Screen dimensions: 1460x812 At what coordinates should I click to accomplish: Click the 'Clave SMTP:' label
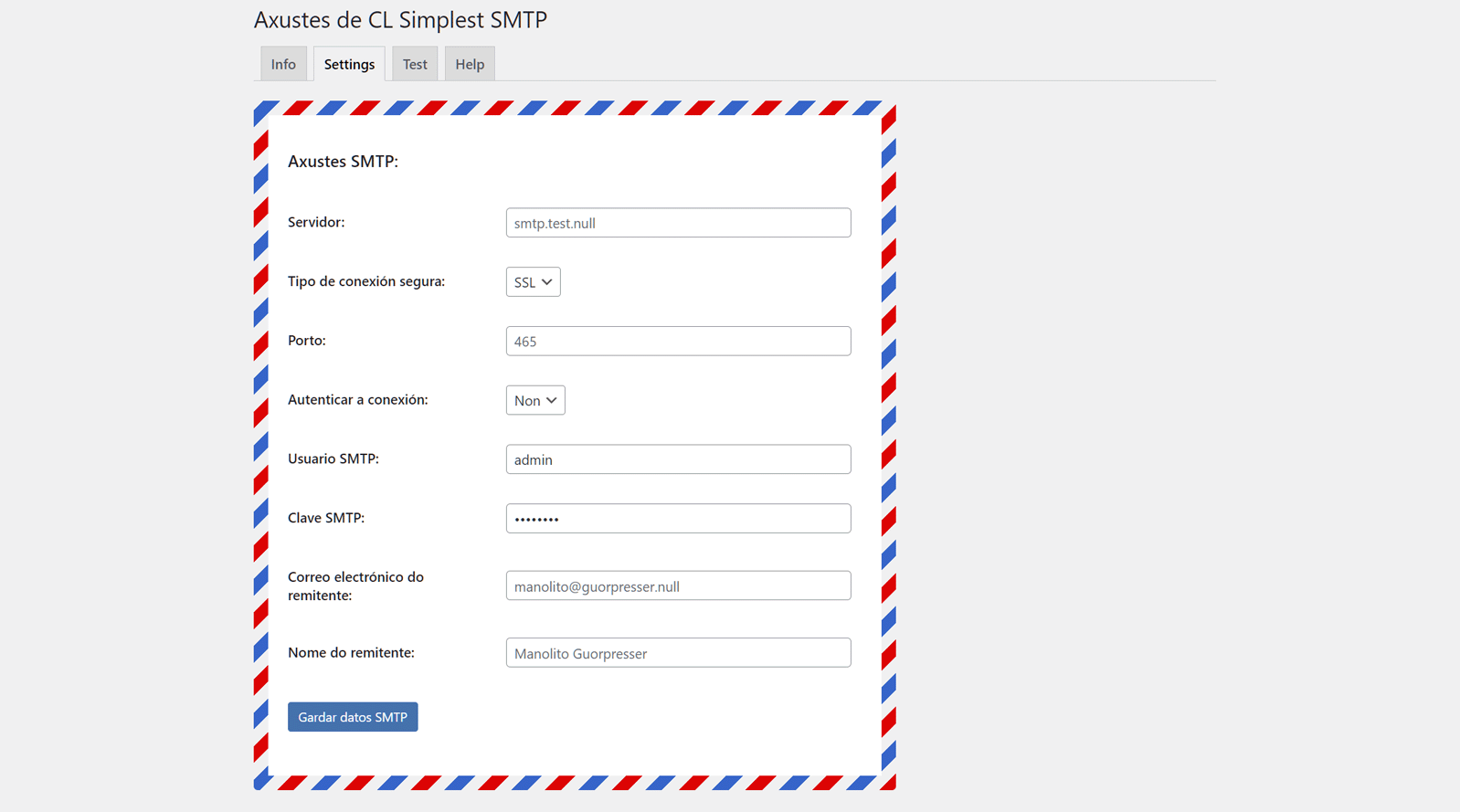click(x=326, y=518)
